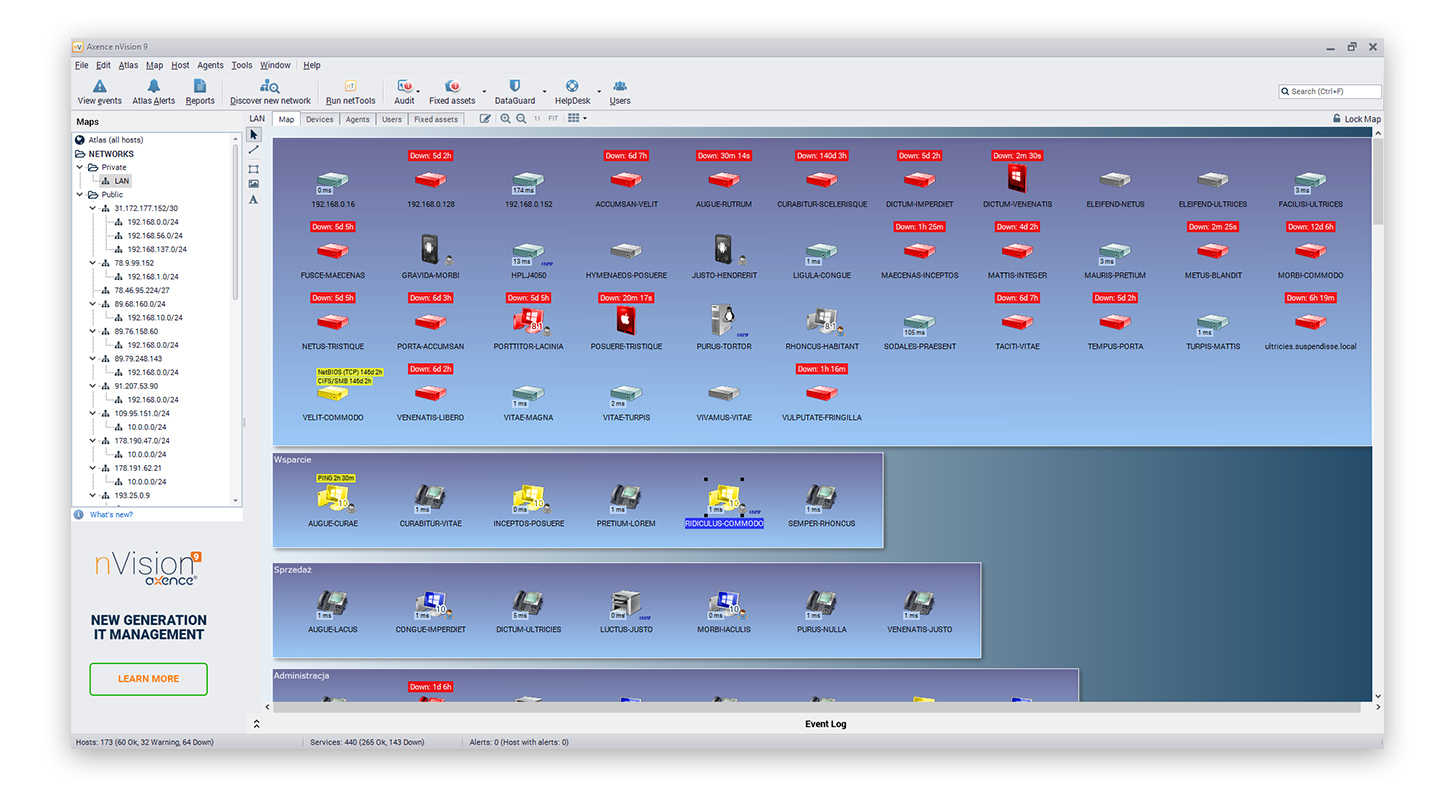Start Discover new network

[x=269, y=92]
